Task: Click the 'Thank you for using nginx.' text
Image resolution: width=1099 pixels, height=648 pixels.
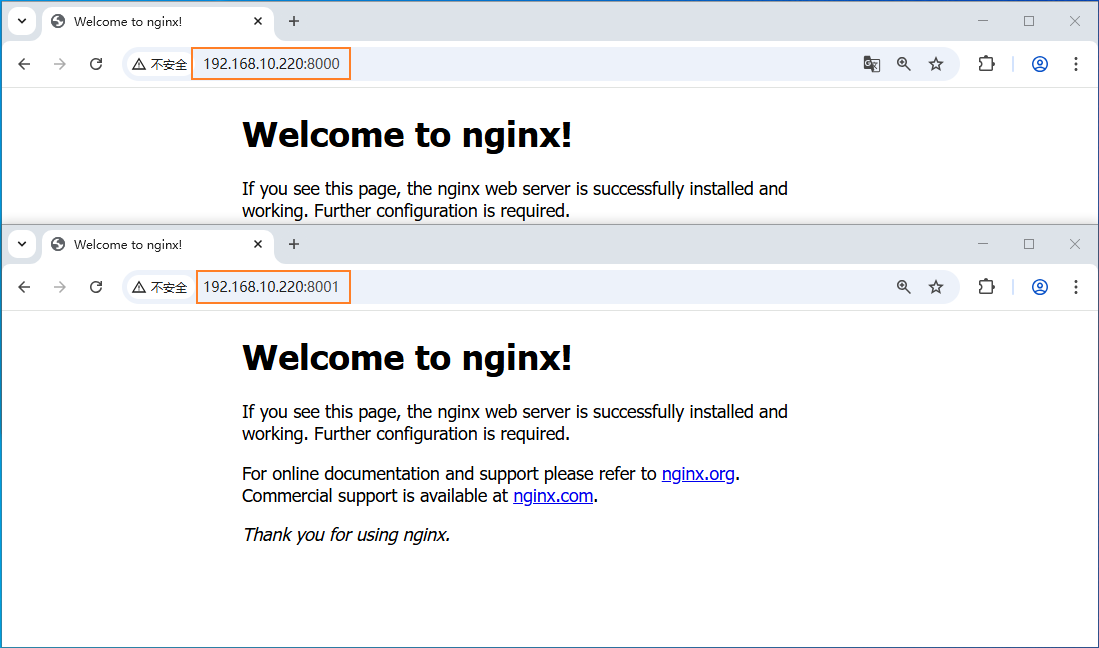Action: (346, 535)
